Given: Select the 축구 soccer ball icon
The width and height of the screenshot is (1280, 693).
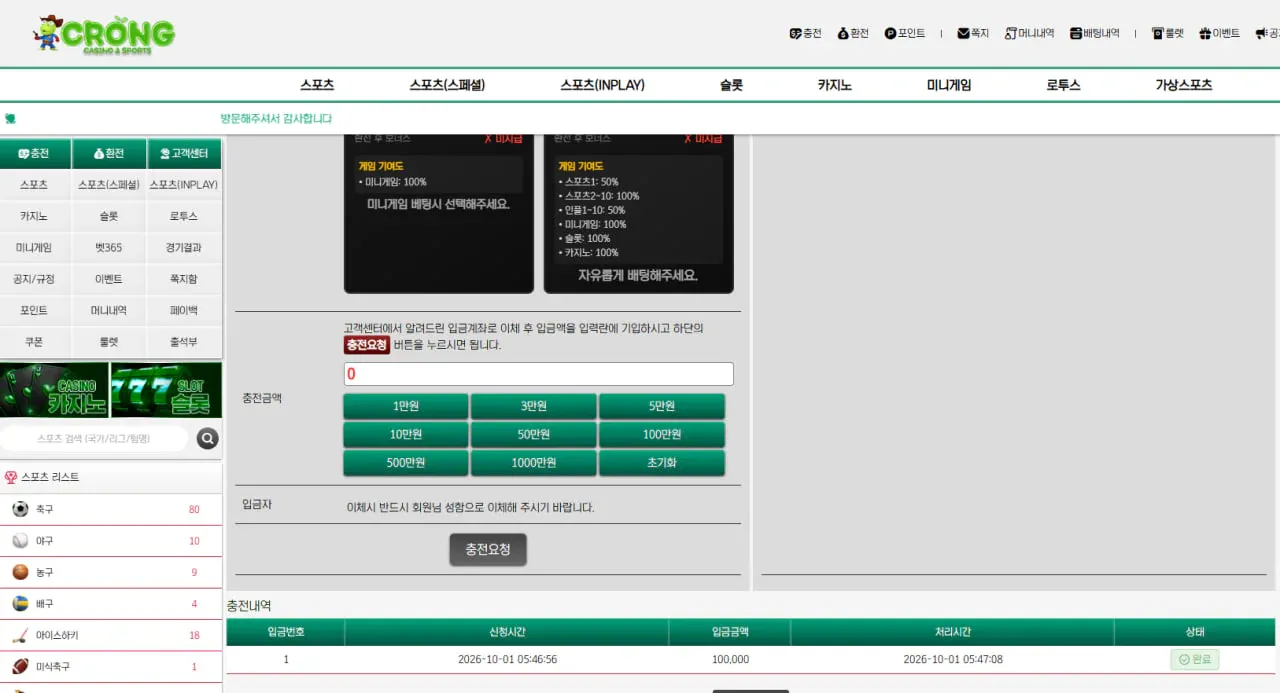Looking at the screenshot, I should tap(20, 509).
